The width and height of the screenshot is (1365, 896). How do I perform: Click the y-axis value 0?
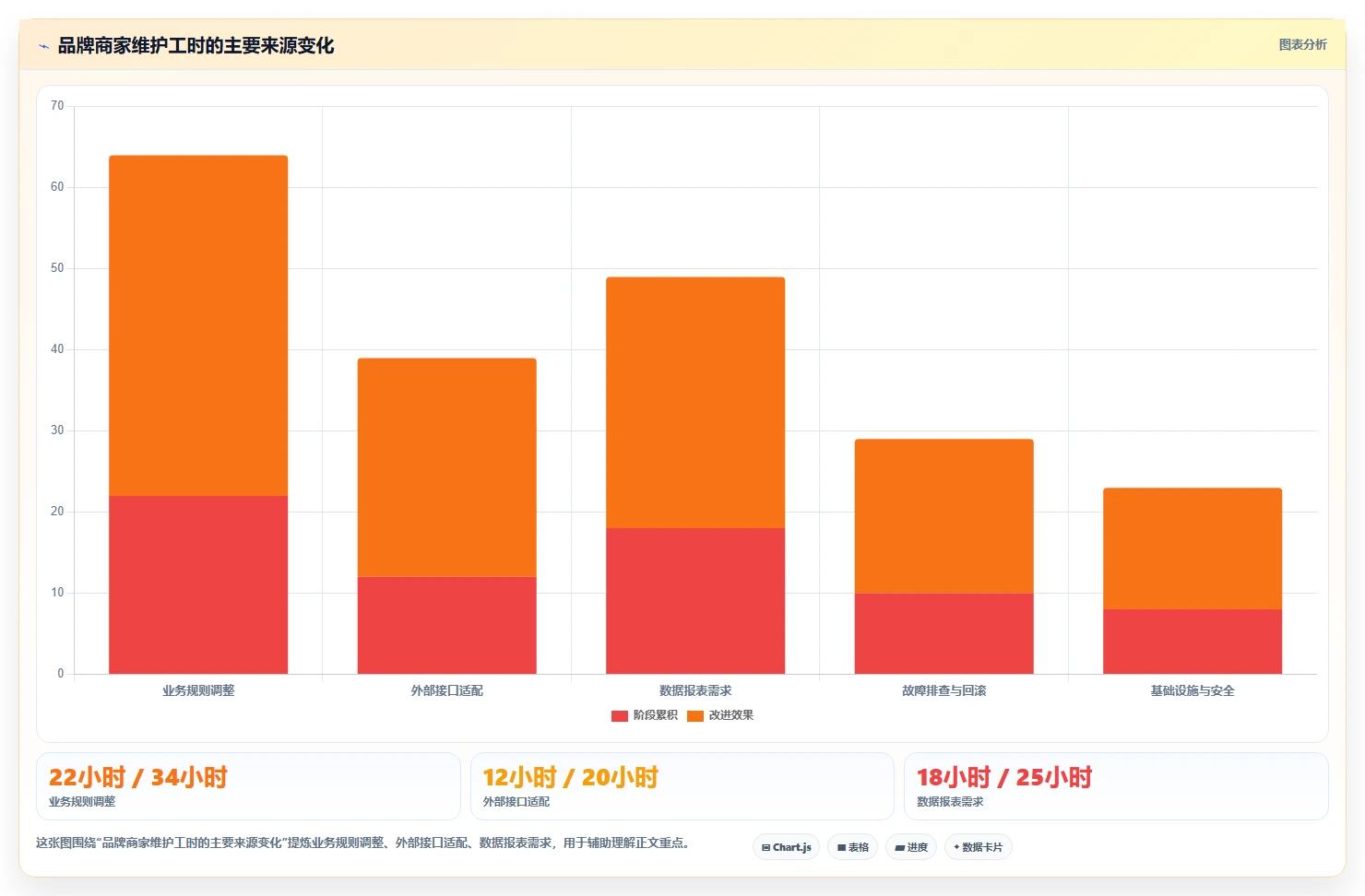tap(61, 674)
